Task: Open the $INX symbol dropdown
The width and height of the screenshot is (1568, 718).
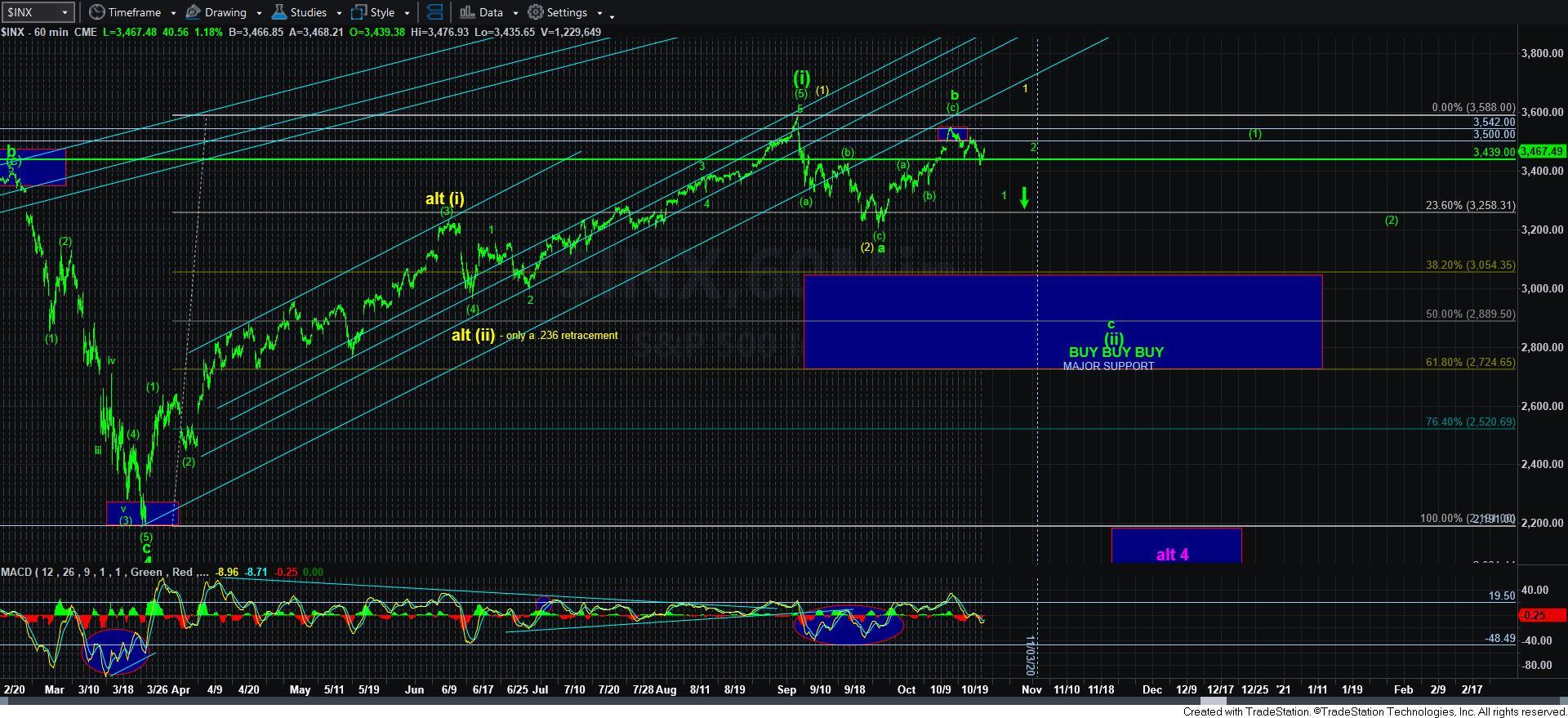Action: (64, 12)
